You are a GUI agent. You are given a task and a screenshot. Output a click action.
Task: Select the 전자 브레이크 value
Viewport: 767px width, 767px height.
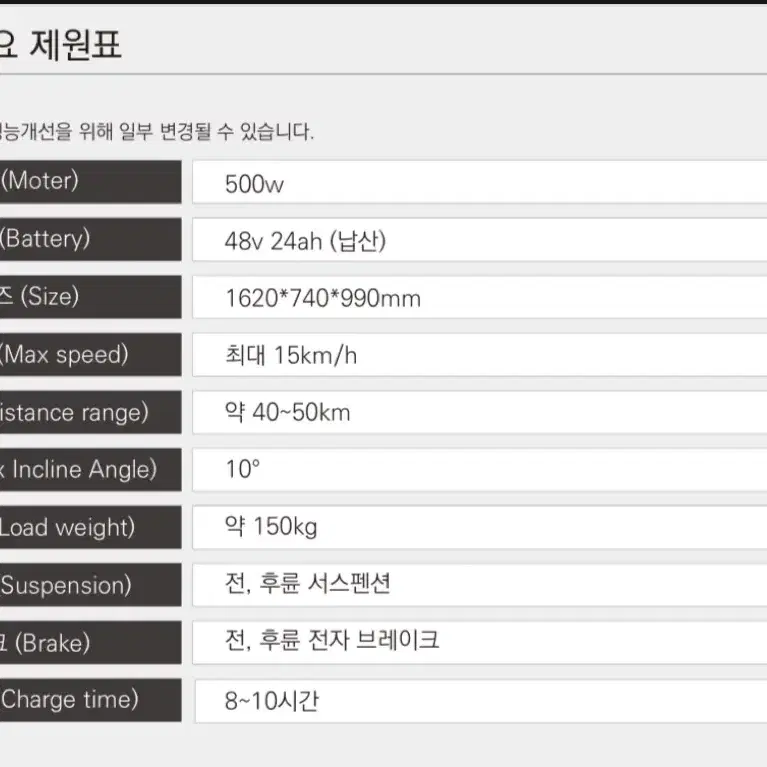tap(374, 640)
